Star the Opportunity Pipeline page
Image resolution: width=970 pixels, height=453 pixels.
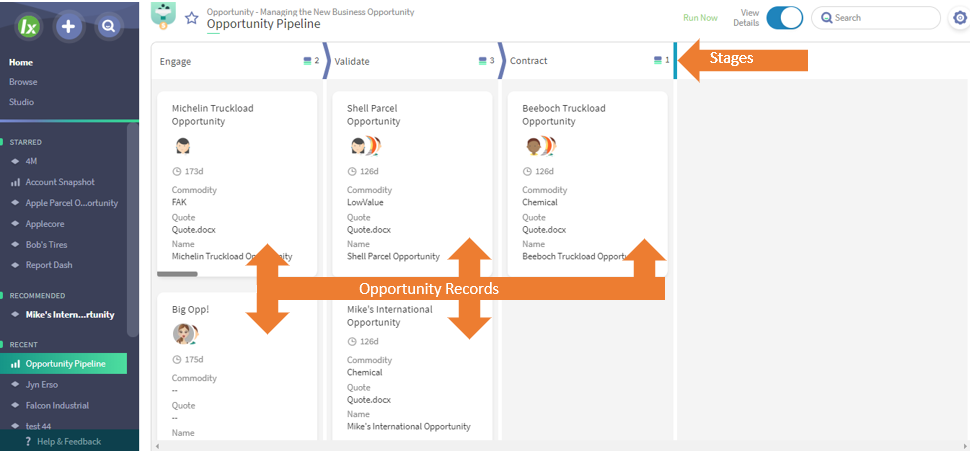click(192, 18)
